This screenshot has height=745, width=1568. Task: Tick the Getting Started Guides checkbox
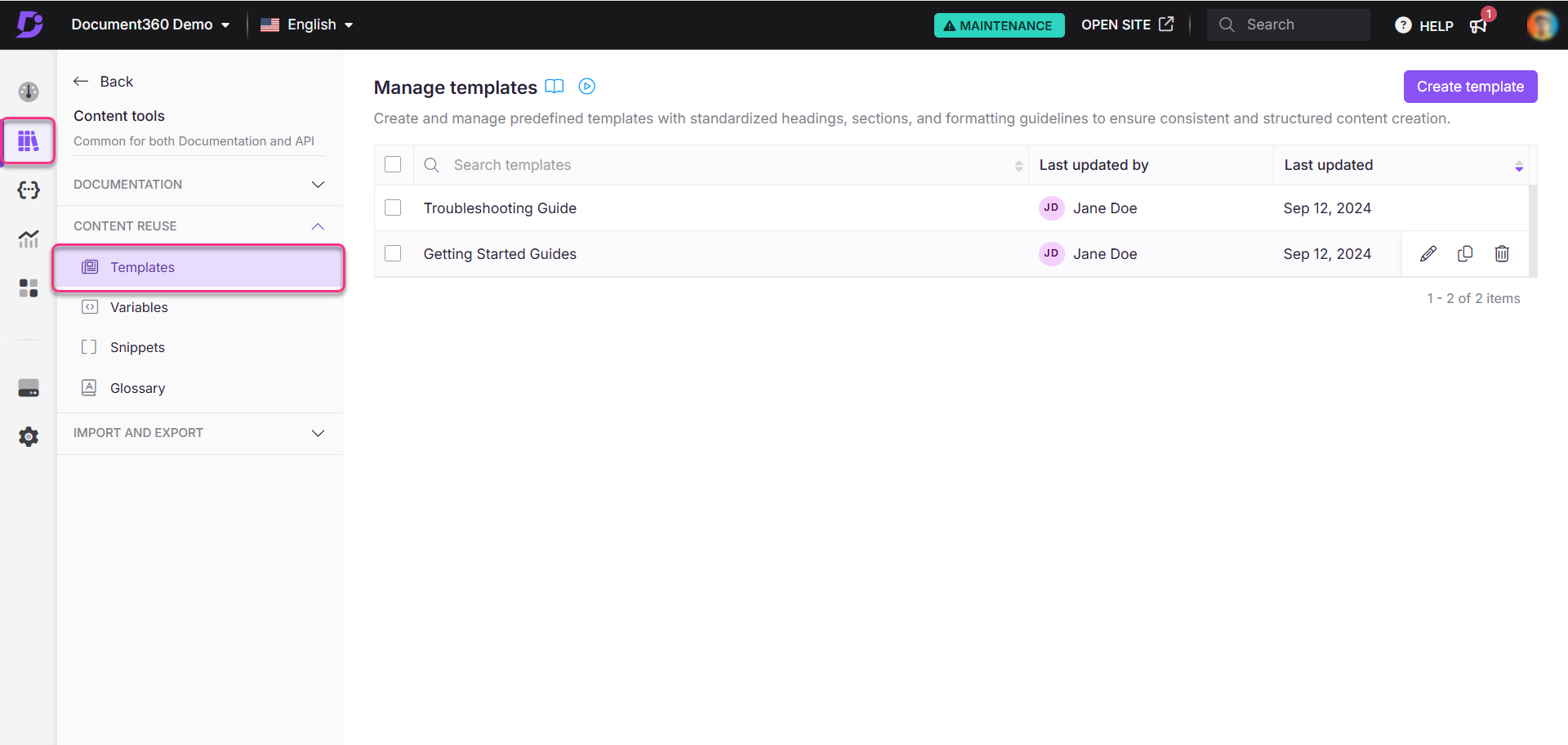click(x=393, y=254)
